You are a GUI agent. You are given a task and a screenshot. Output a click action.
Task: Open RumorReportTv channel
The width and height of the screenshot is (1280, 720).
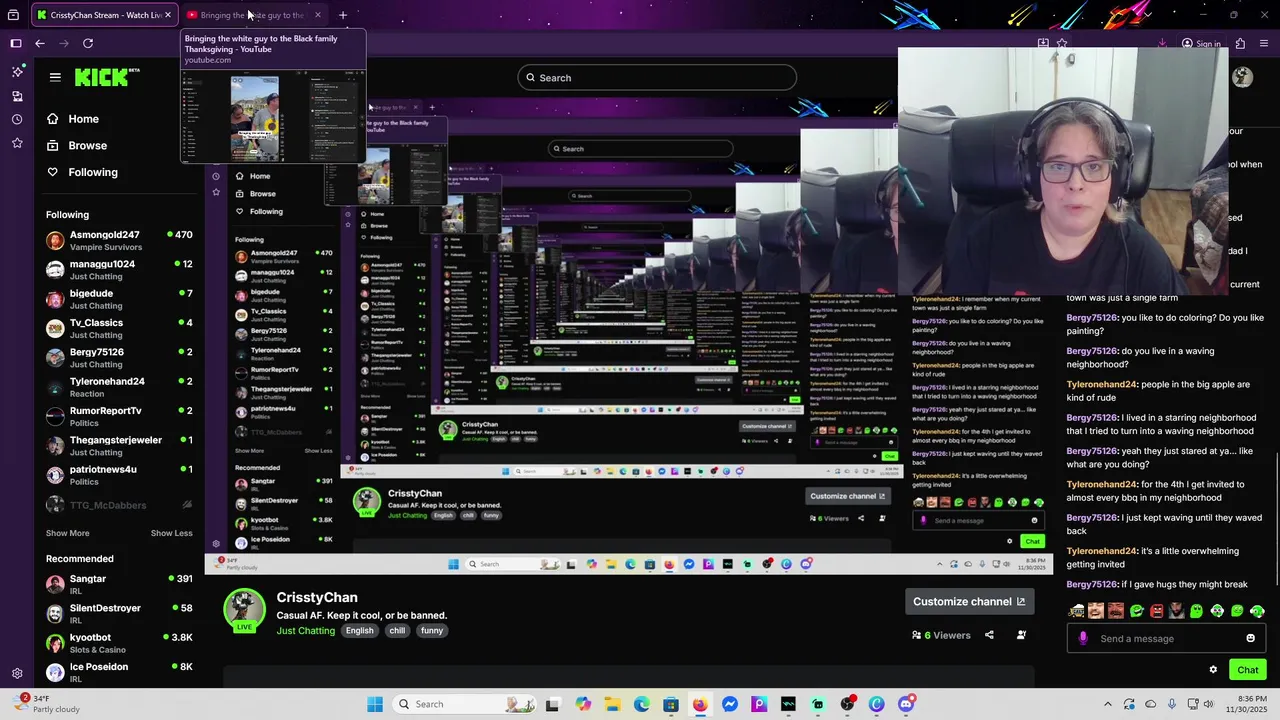pos(119,416)
